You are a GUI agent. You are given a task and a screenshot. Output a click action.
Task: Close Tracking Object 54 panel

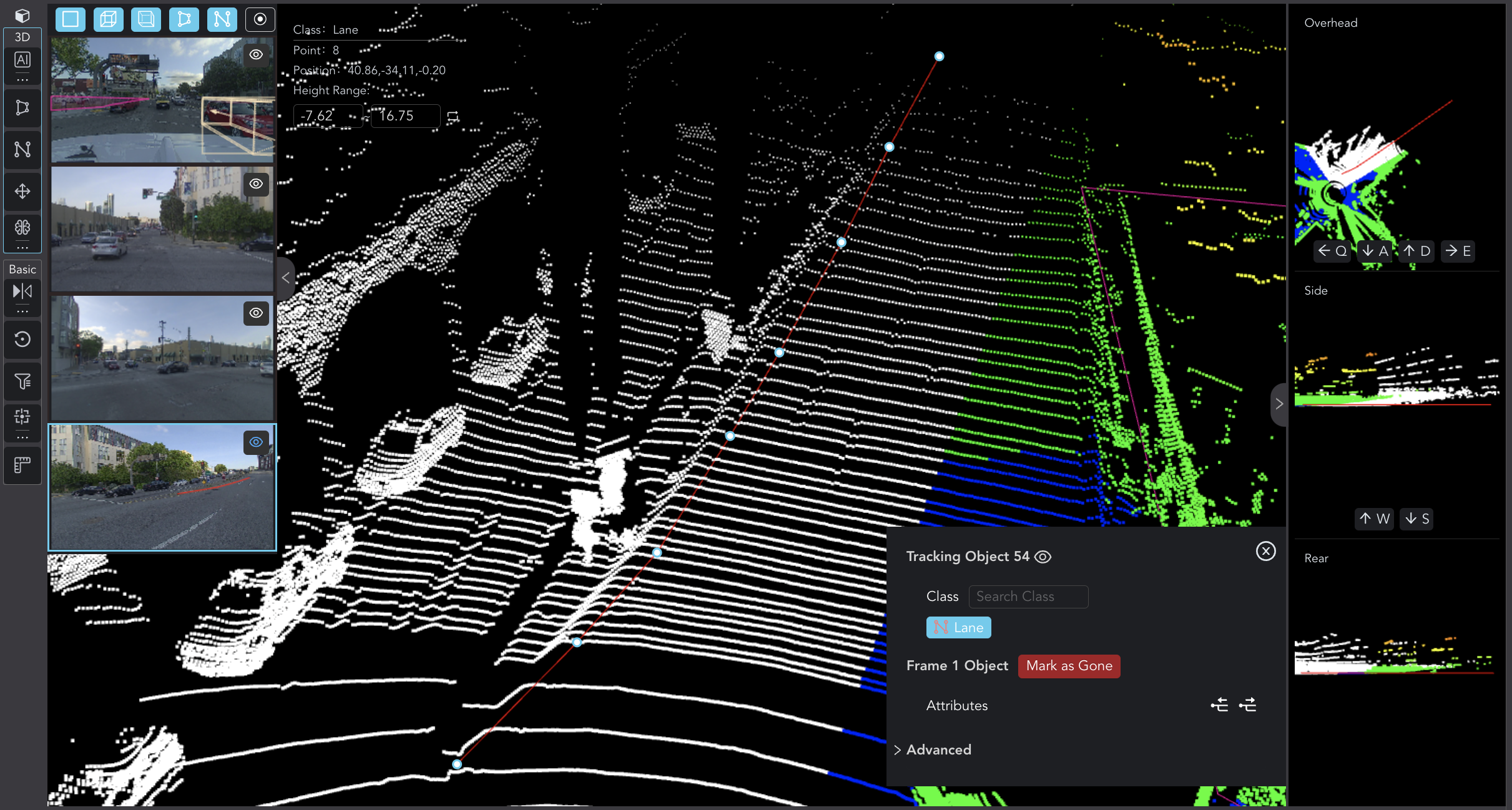point(1266,551)
